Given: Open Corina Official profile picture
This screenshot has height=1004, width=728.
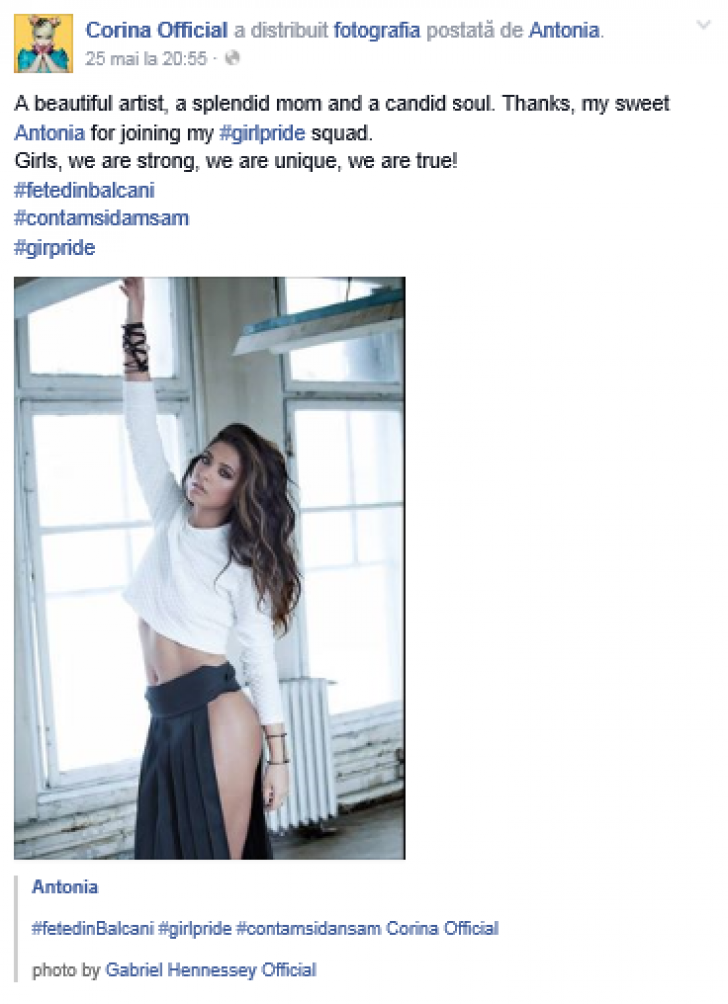Looking at the screenshot, I should (43, 44).
